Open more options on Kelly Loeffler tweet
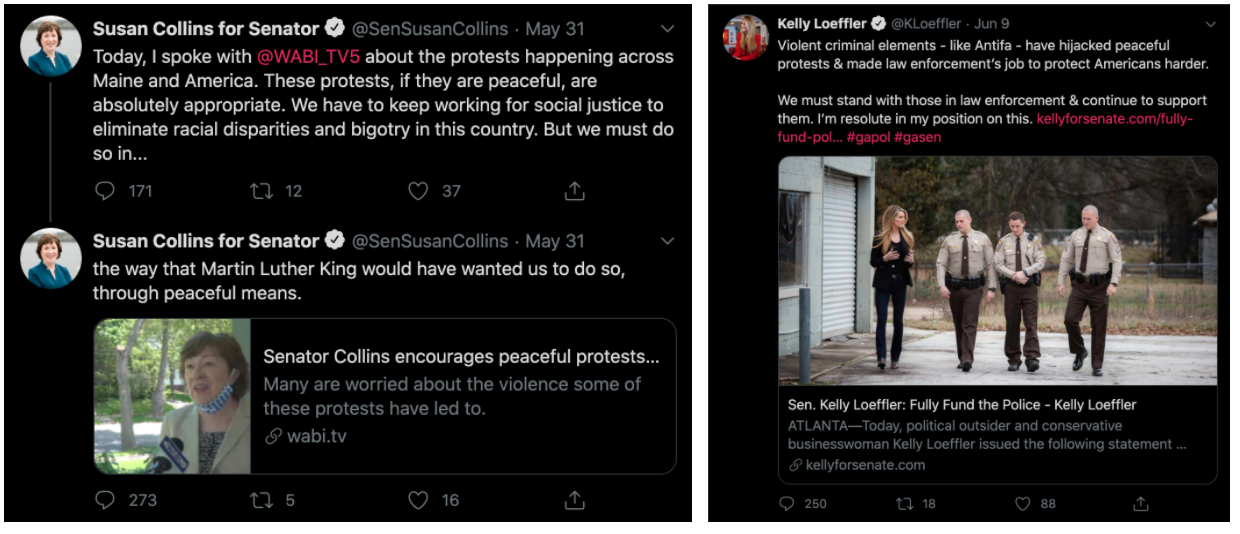 1211,23
